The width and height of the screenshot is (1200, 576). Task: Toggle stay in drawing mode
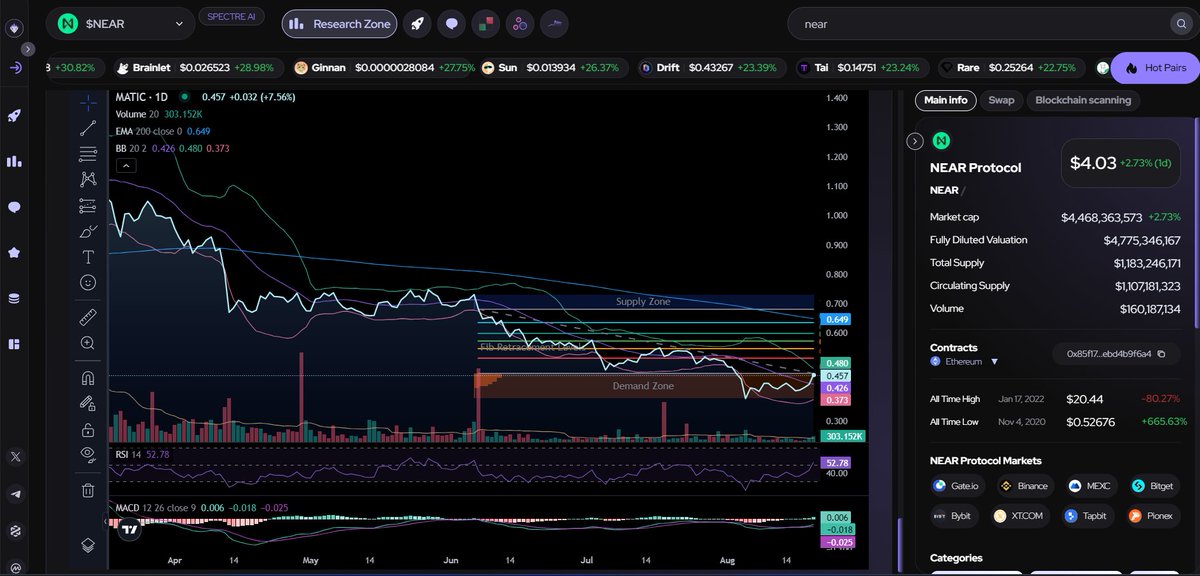tap(88, 404)
